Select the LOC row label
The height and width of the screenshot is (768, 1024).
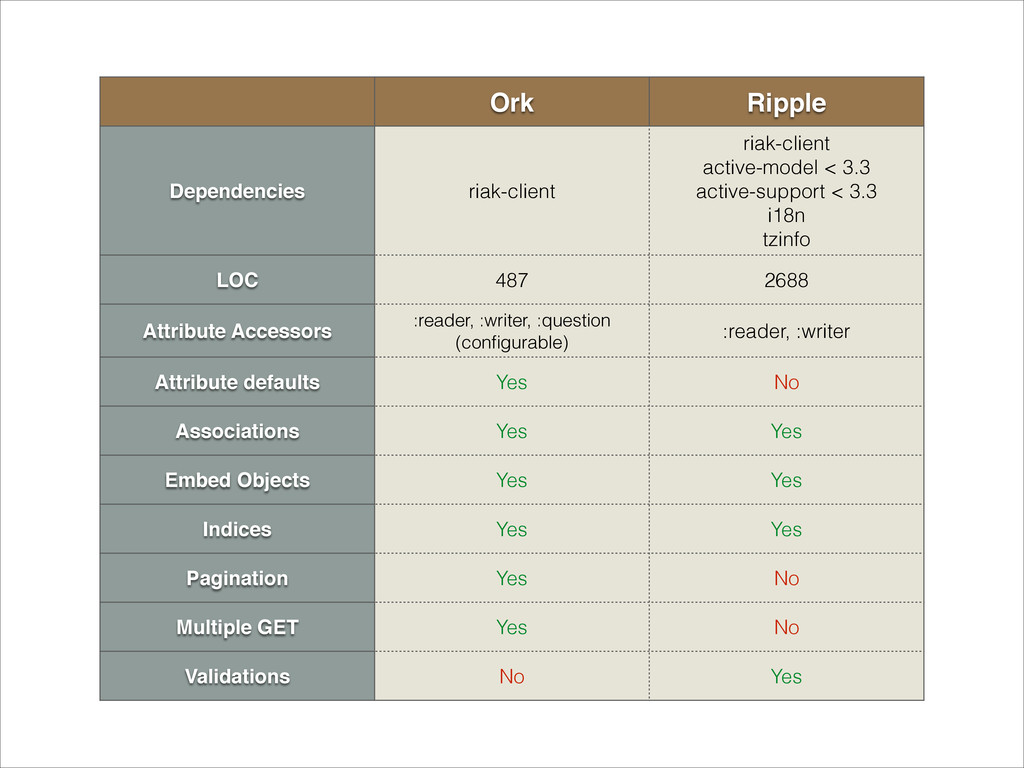click(237, 280)
